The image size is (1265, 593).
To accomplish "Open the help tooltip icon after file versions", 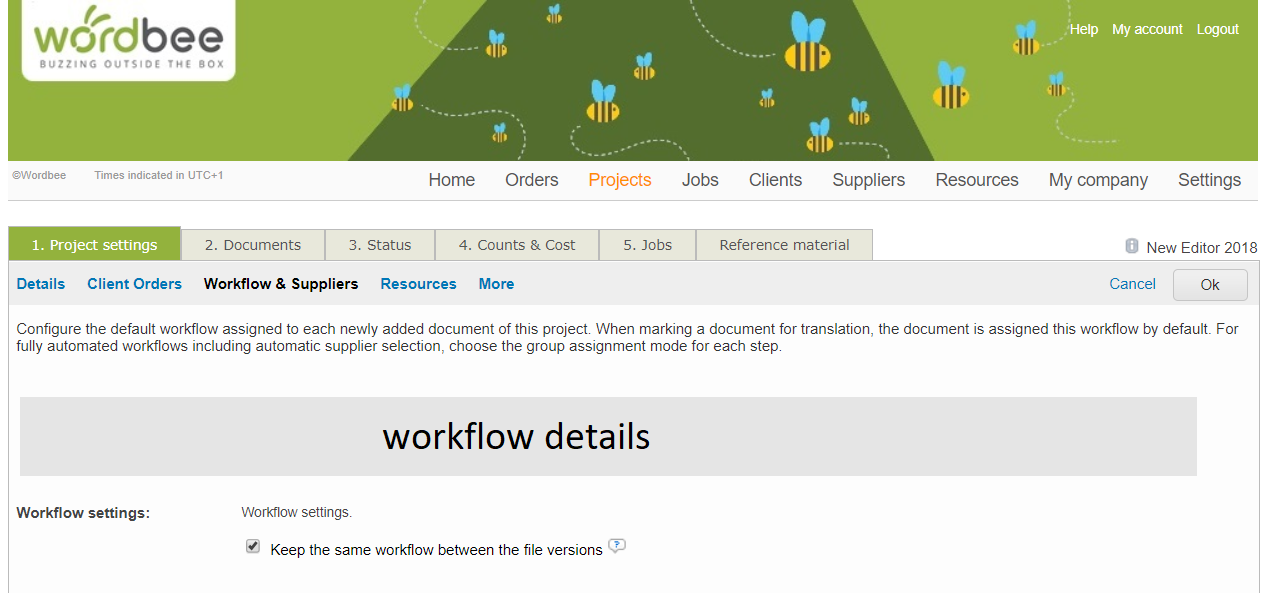I will click(x=617, y=546).
